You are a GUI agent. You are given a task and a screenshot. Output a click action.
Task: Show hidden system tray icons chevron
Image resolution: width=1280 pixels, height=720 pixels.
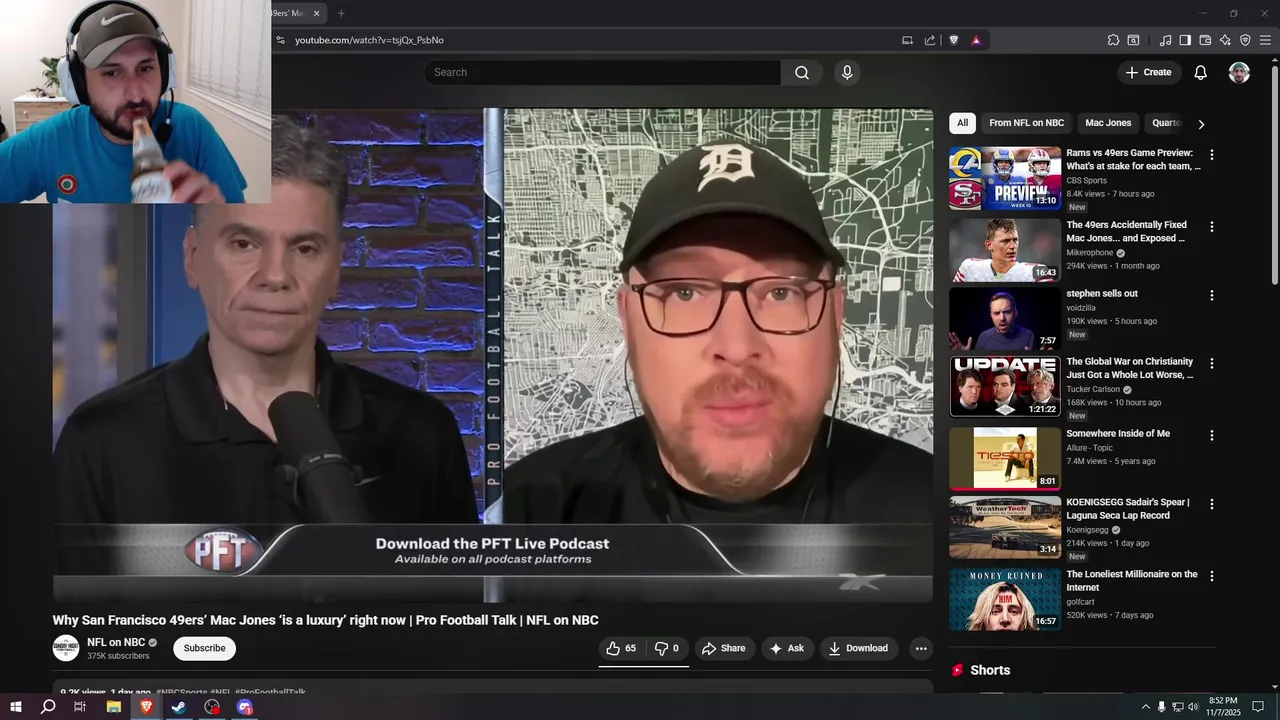pos(1145,707)
